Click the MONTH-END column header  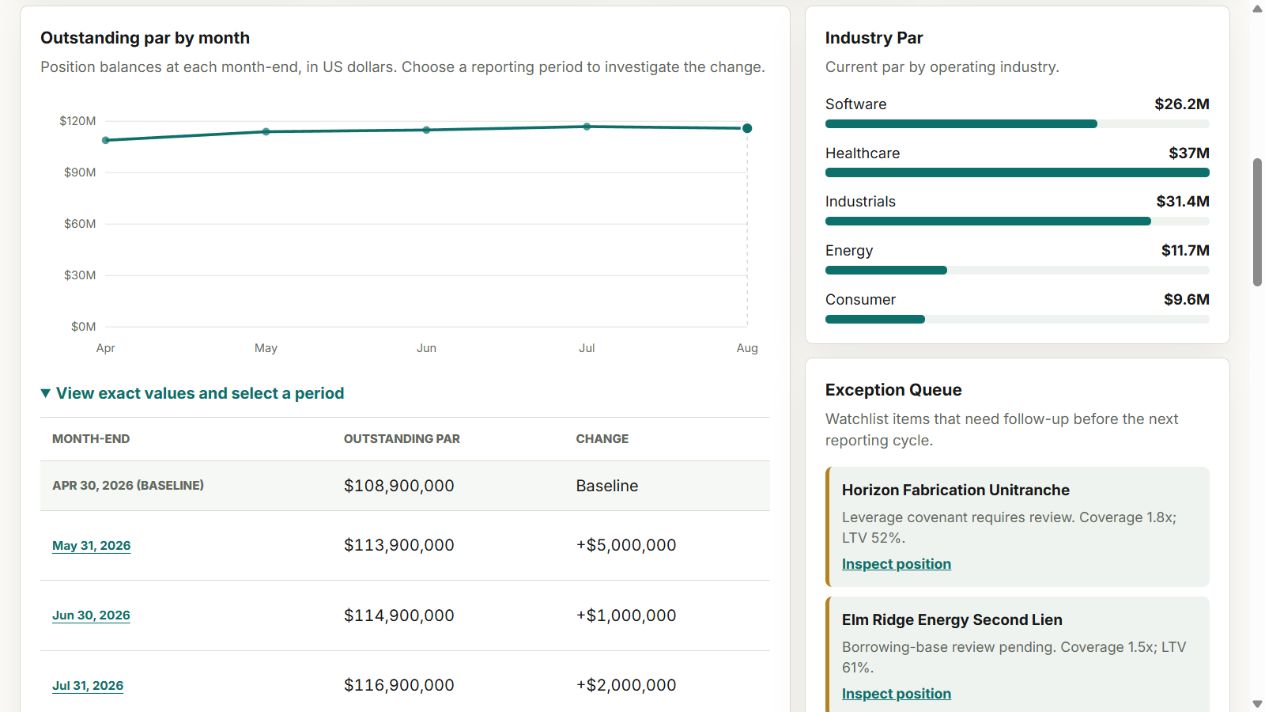pyautogui.click(x=91, y=439)
